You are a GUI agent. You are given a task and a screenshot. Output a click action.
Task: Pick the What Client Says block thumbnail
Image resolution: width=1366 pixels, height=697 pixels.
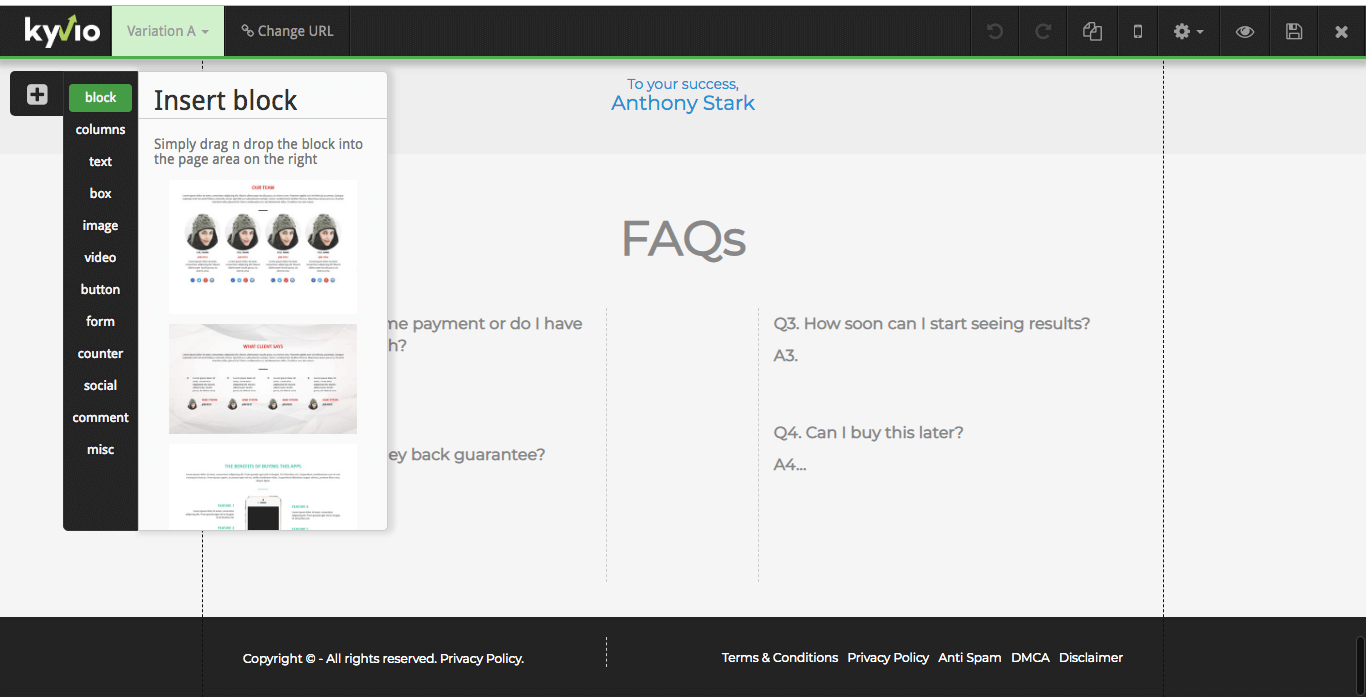(x=263, y=379)
